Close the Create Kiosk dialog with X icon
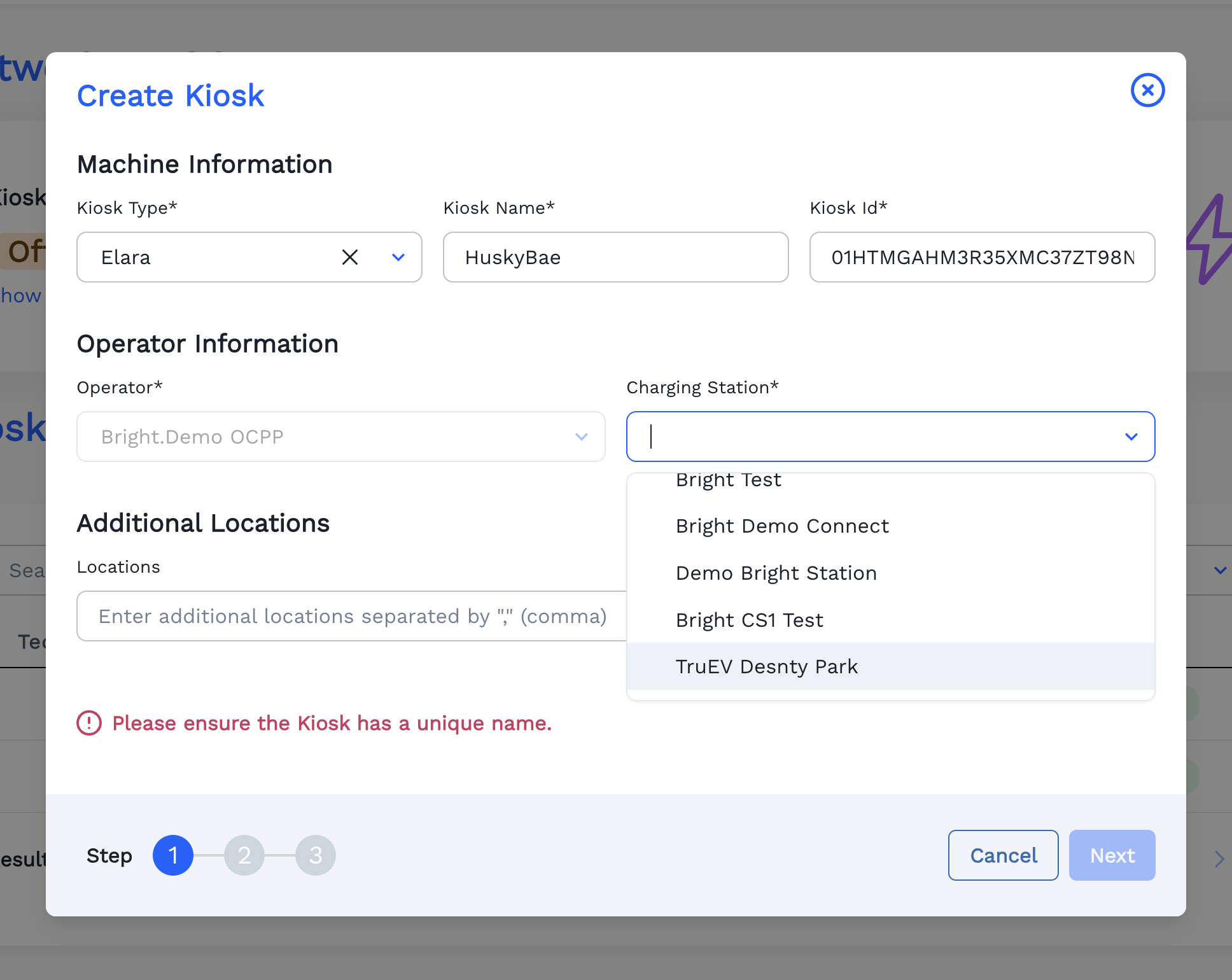 (1147, 90)
